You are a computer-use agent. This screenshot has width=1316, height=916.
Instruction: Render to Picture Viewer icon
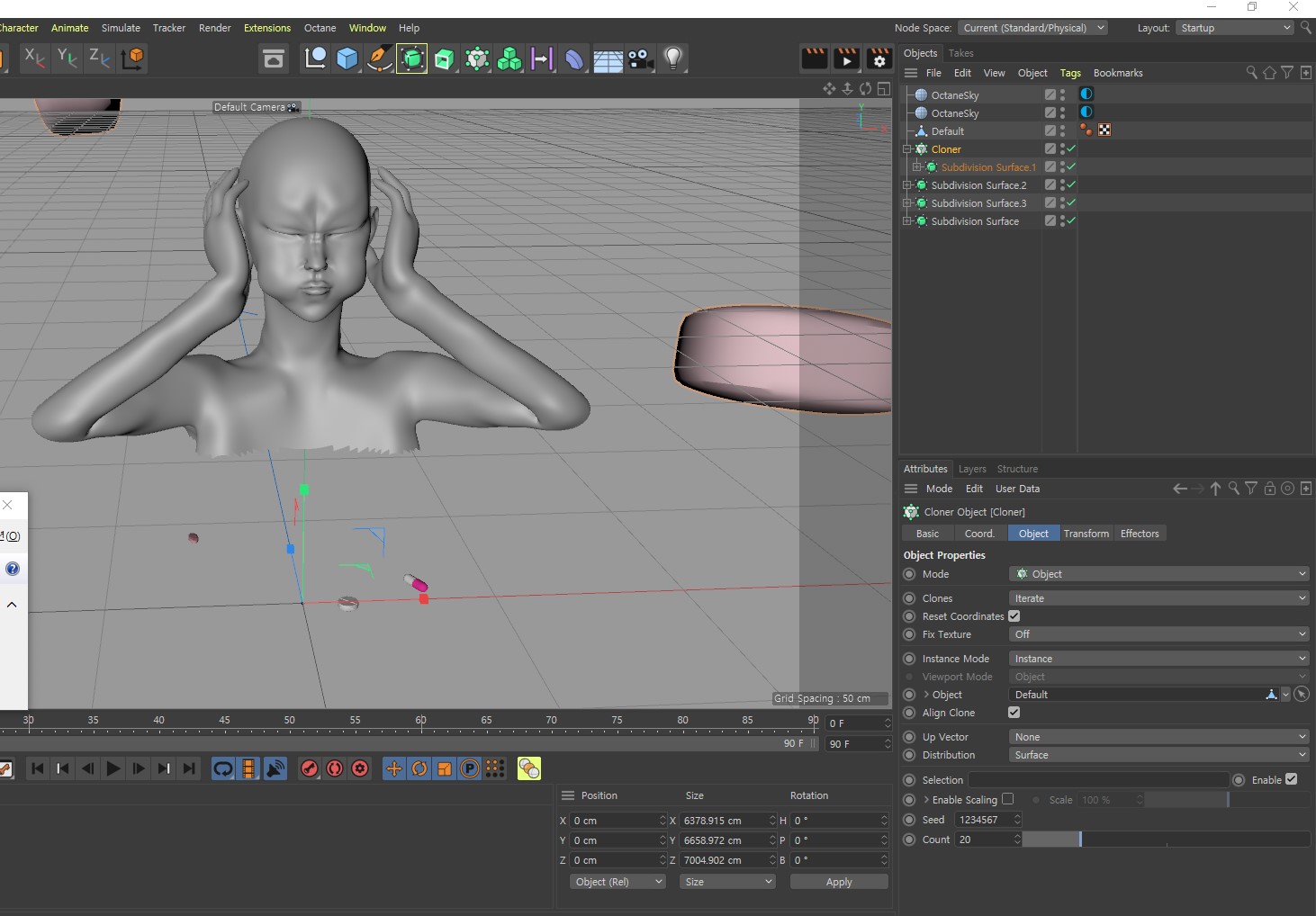846,58
